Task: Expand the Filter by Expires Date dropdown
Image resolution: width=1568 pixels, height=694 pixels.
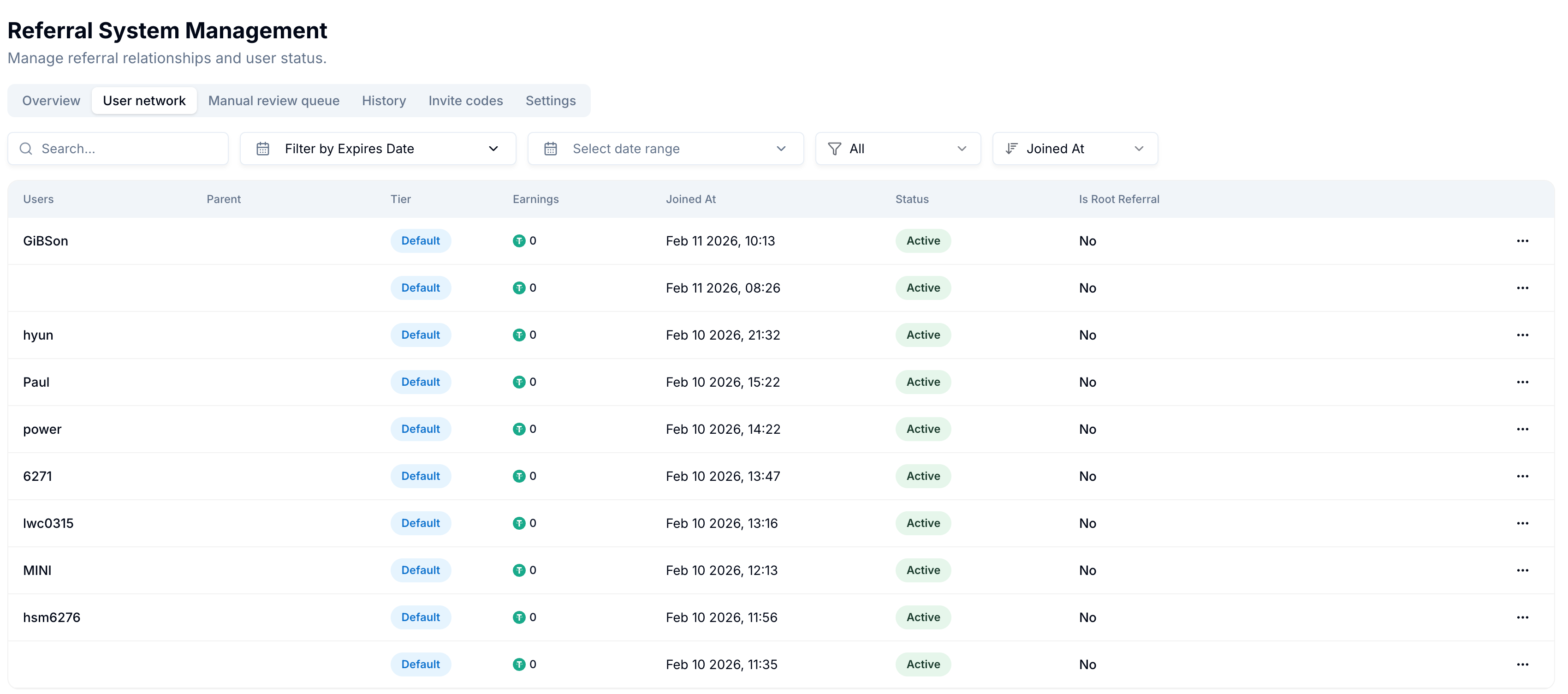Action: (493, 148)
